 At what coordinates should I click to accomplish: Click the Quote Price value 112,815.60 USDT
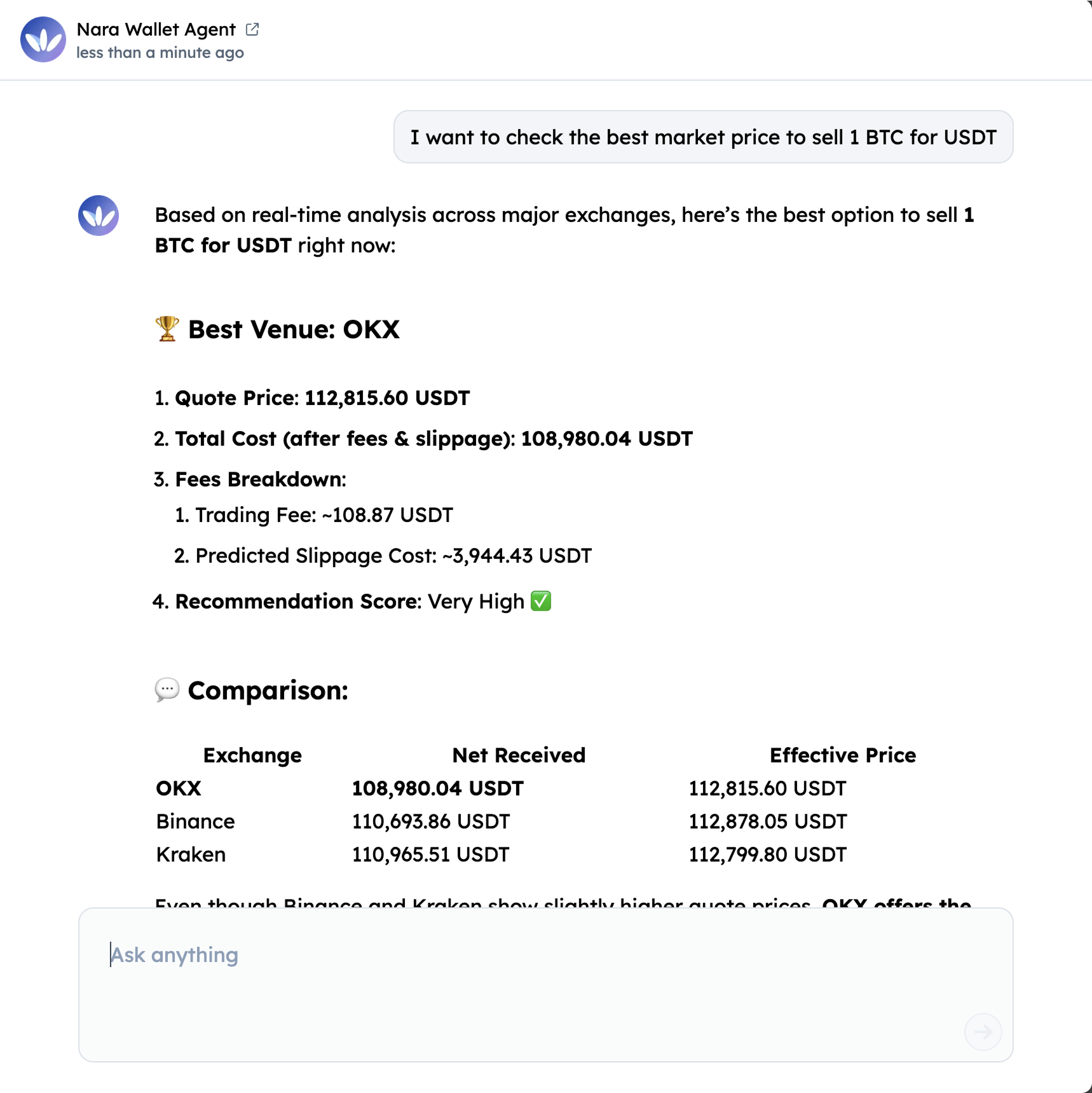[386, 397]
